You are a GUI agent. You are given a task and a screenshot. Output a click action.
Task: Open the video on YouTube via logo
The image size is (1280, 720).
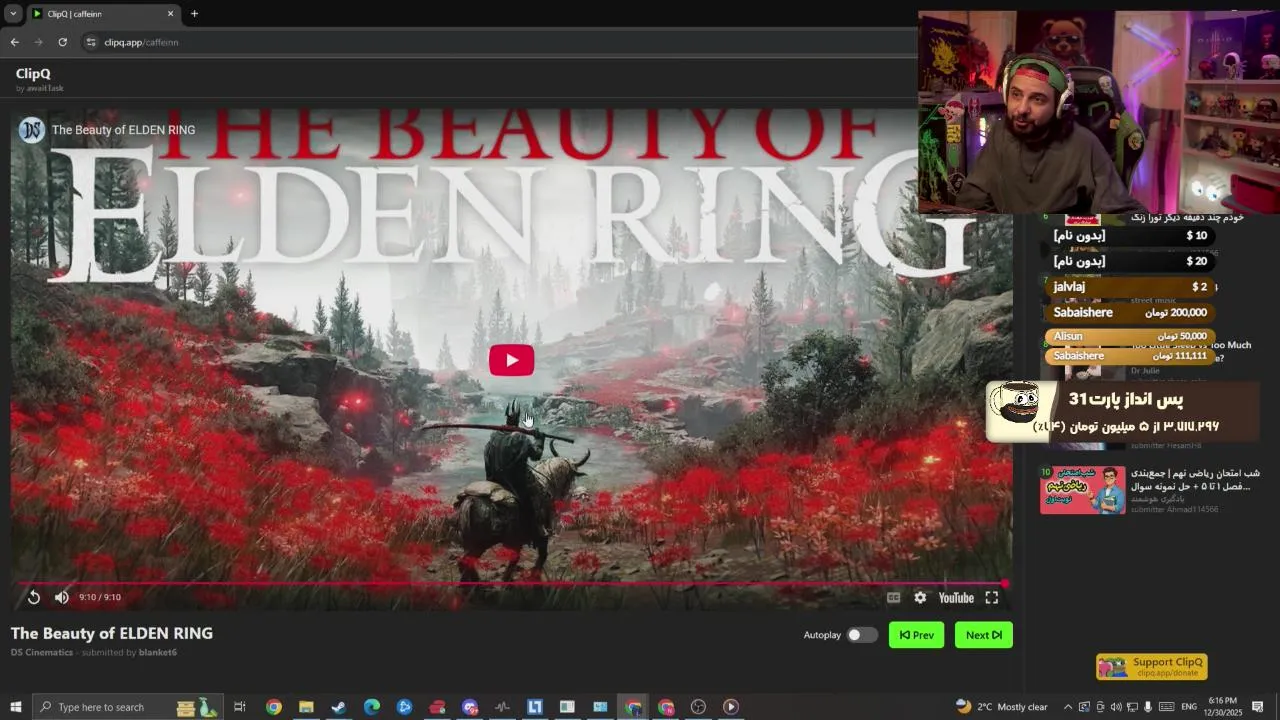956,597
